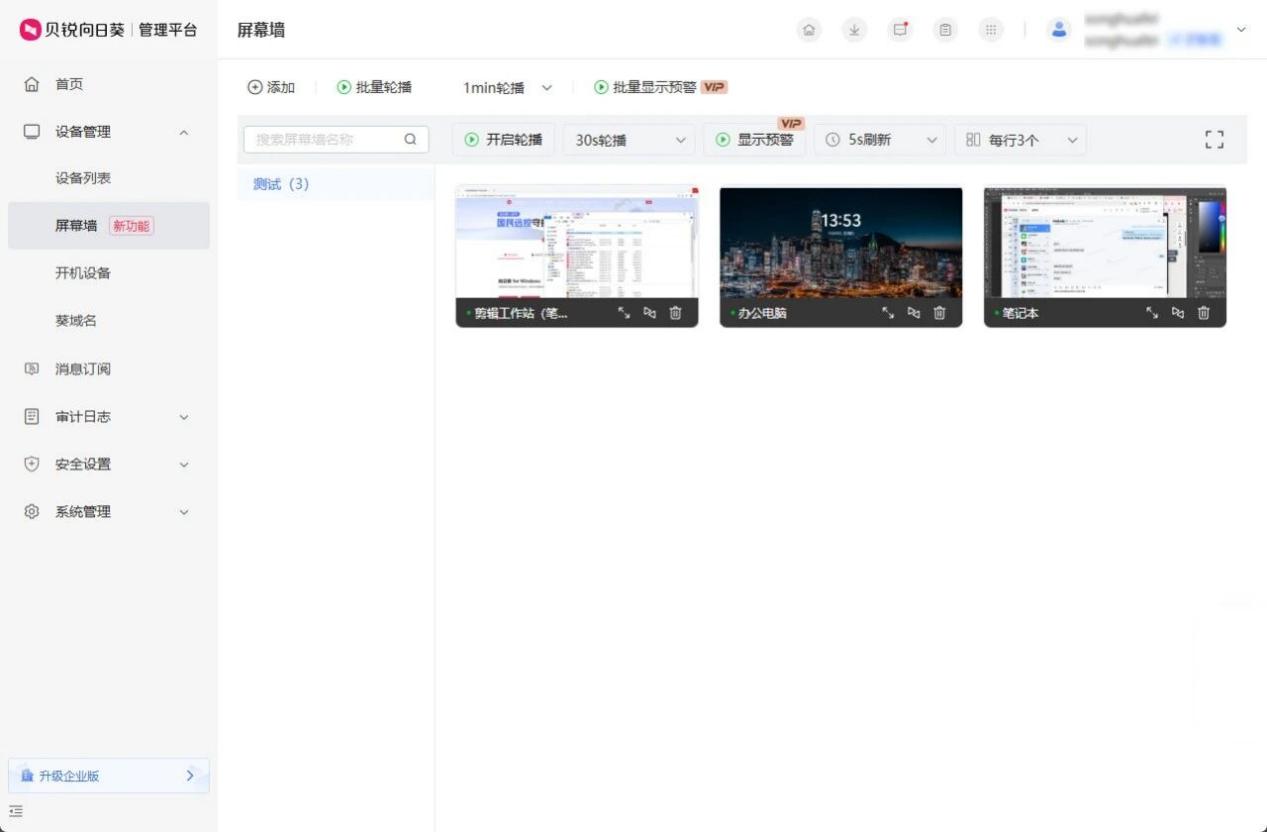Click the download icon in top header
This screenshot has height=832, width=1267.
[854, 30]
